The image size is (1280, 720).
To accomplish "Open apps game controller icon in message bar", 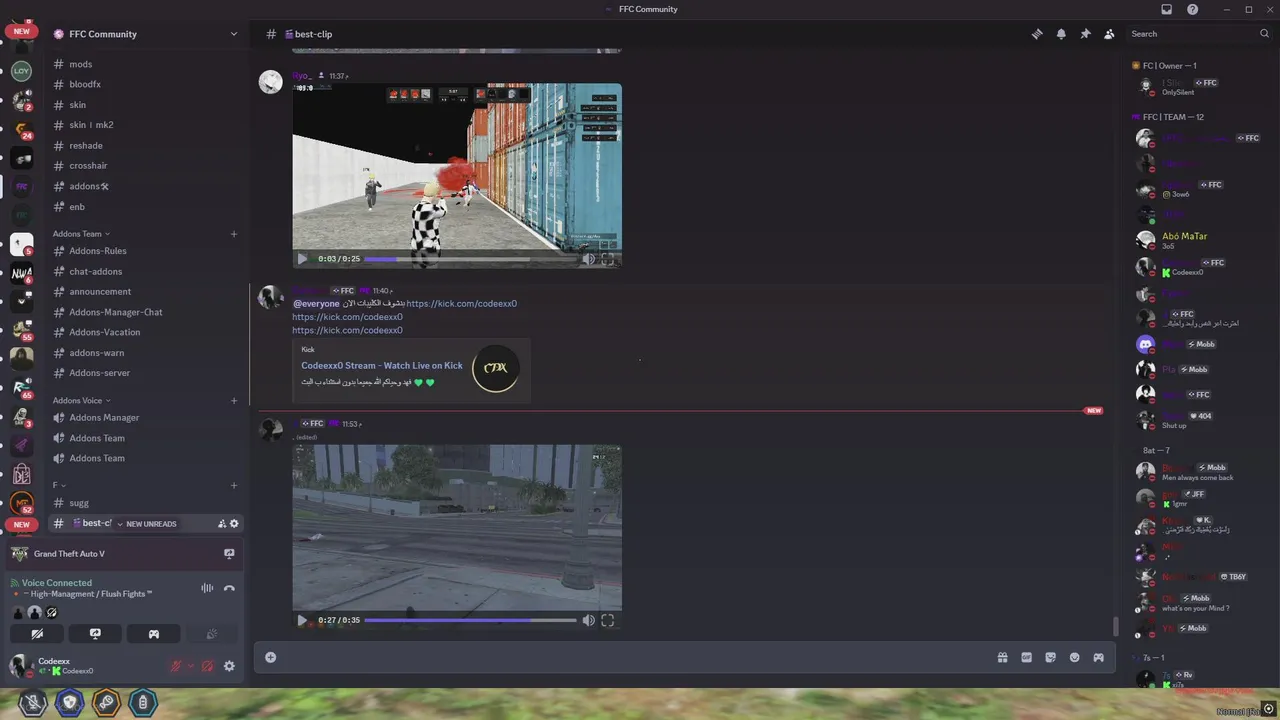I will [1098, 657].
